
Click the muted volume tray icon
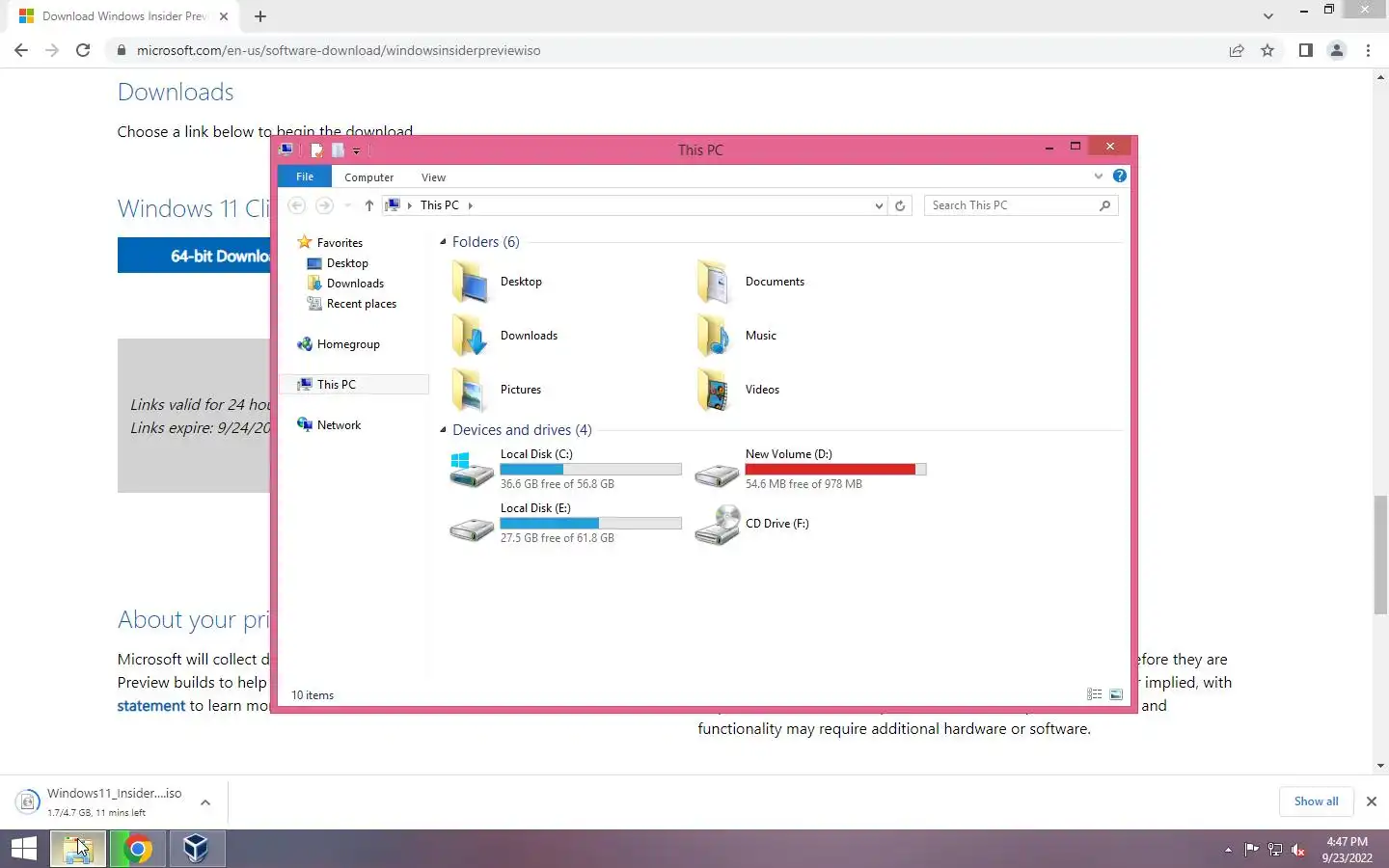[x=1298, y=850]
